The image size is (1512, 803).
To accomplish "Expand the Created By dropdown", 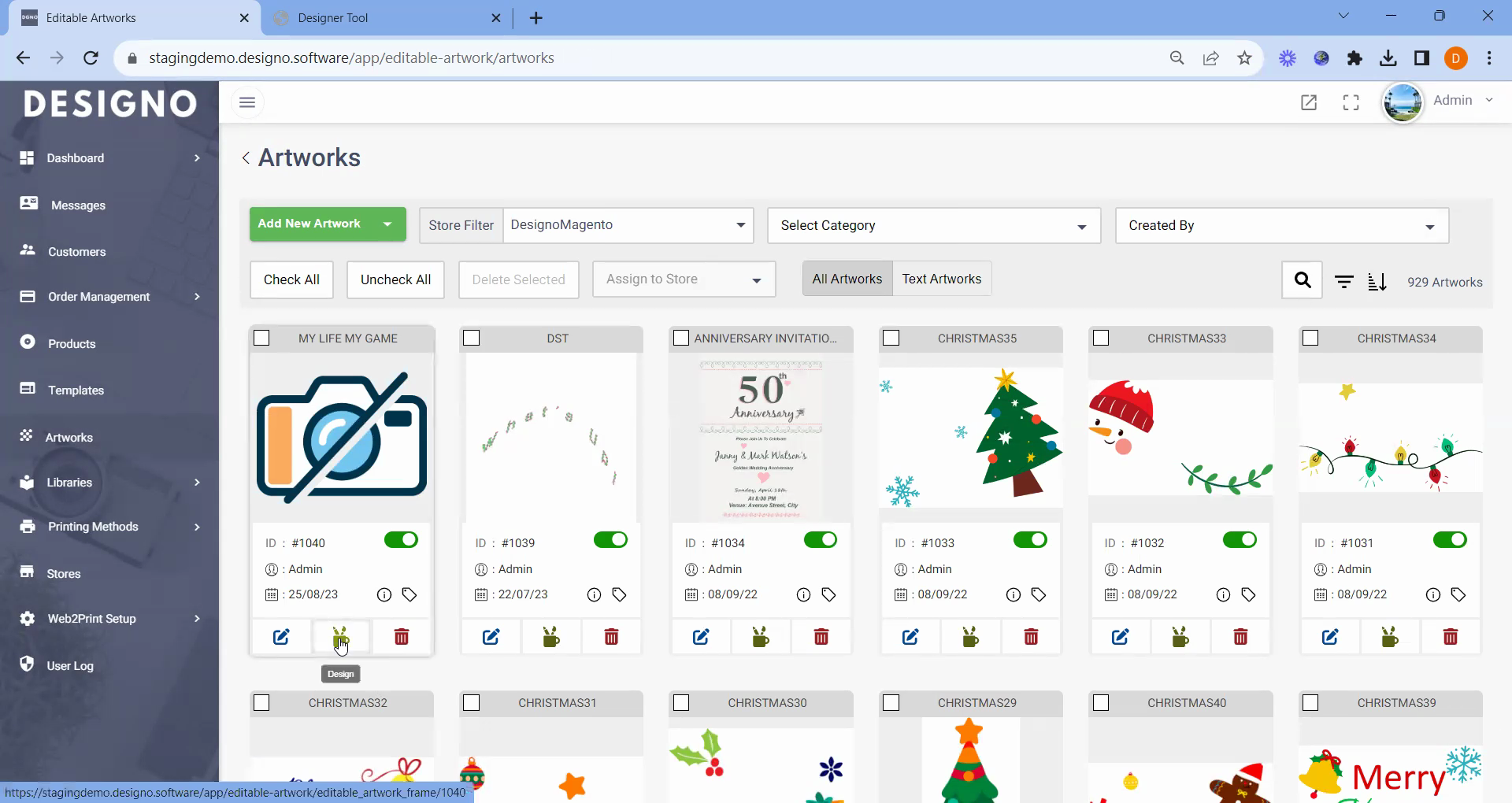I will (x=1281, y=226).
